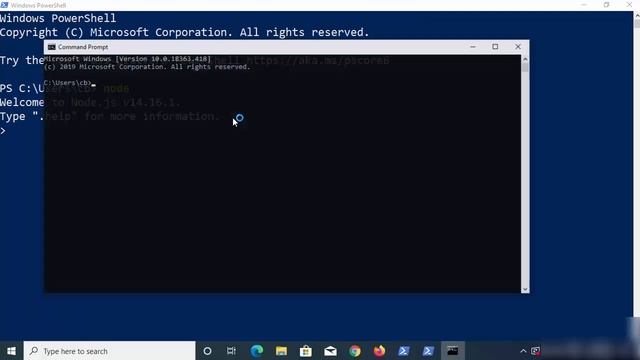Screen dimensions: 640x360
Task: Launch Microsoft Edge from the taskbar
Action: 257,351
